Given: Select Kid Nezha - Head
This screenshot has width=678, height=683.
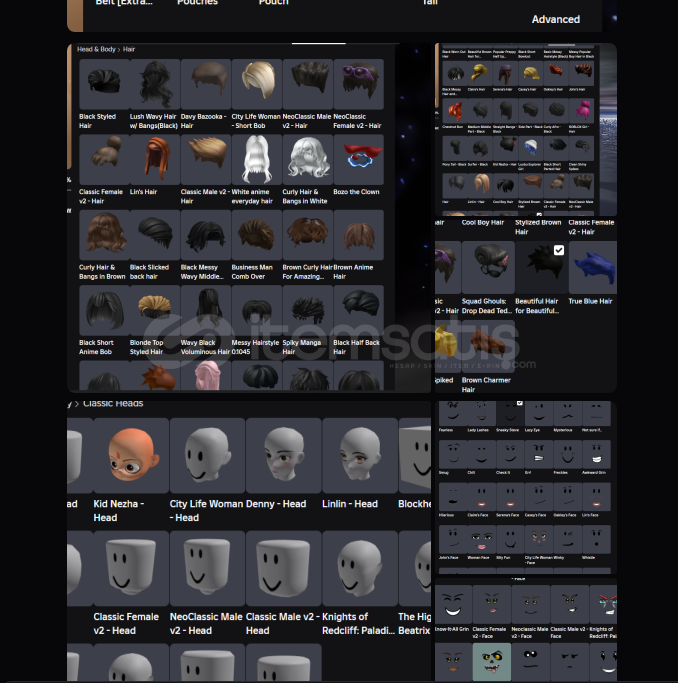Looking at the screenshot, I should [131, 456].
